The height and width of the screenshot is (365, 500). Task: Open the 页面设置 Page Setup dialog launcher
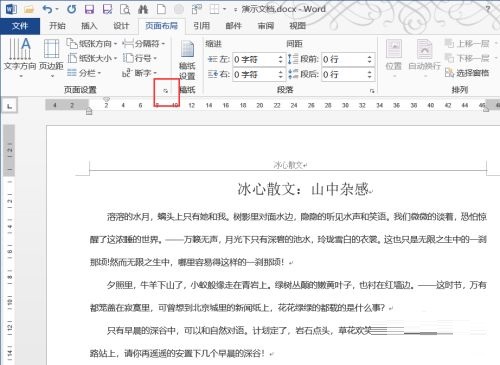(166, 91)
